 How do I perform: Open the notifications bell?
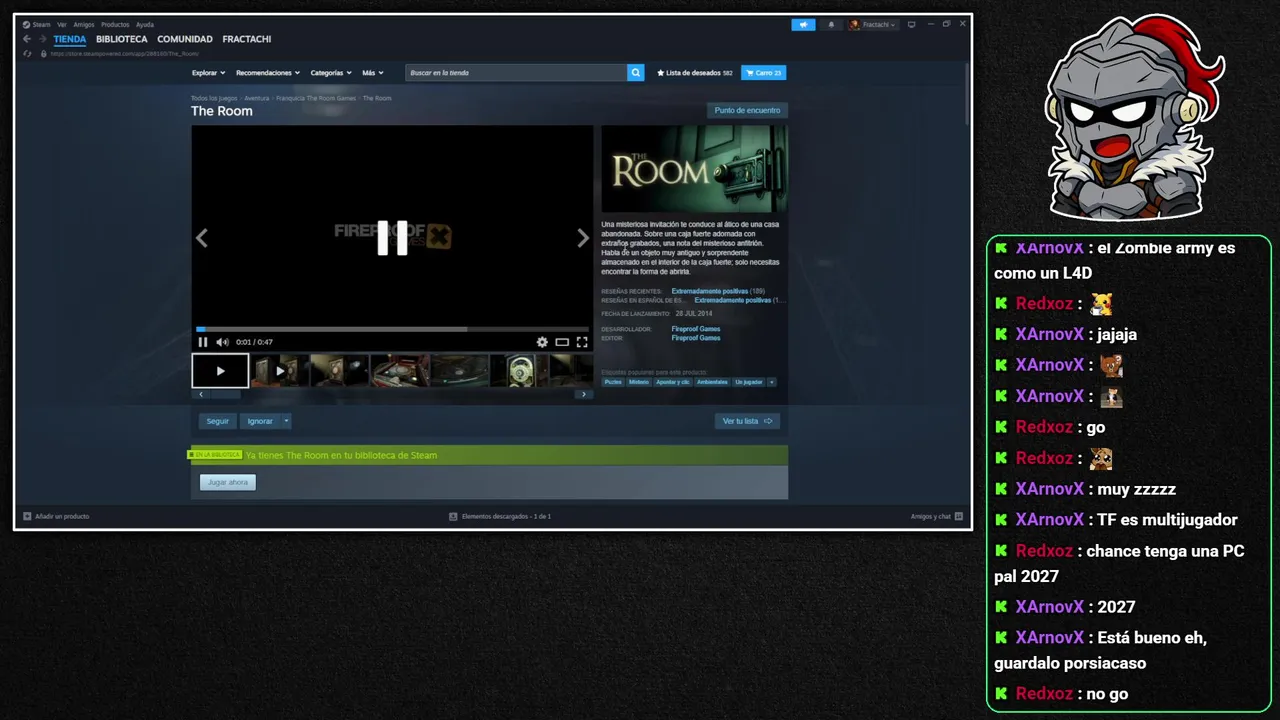[x=830, y=24]
